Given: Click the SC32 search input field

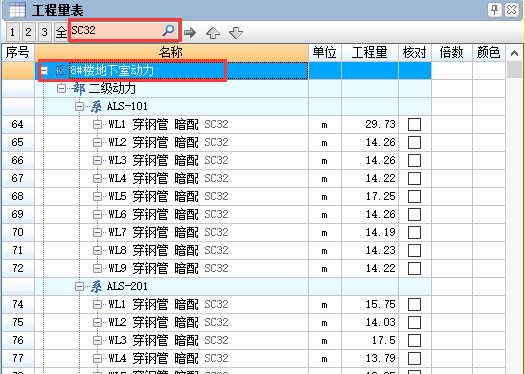Looking at the screenshot, I should (x=116, y=30).
